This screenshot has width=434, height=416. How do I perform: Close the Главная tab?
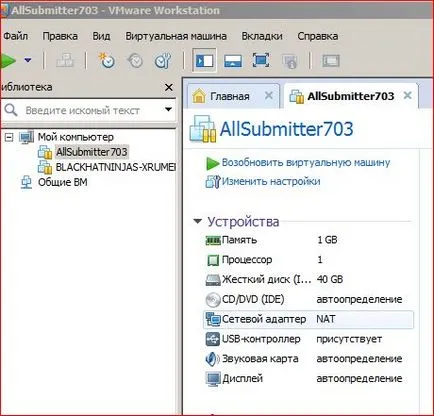[x=269, y=96]
